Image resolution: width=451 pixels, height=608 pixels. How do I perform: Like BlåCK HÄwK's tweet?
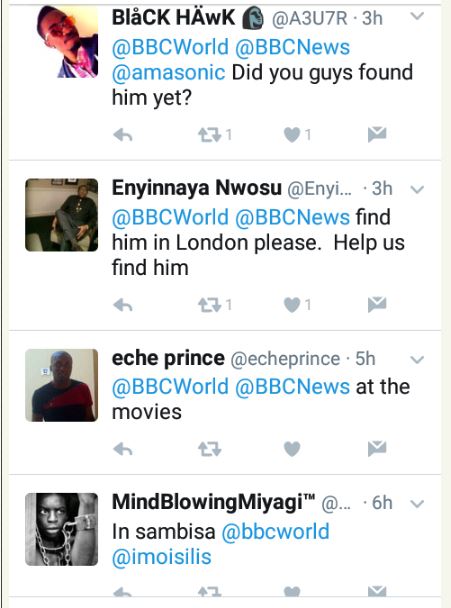[x=292, y=135]
